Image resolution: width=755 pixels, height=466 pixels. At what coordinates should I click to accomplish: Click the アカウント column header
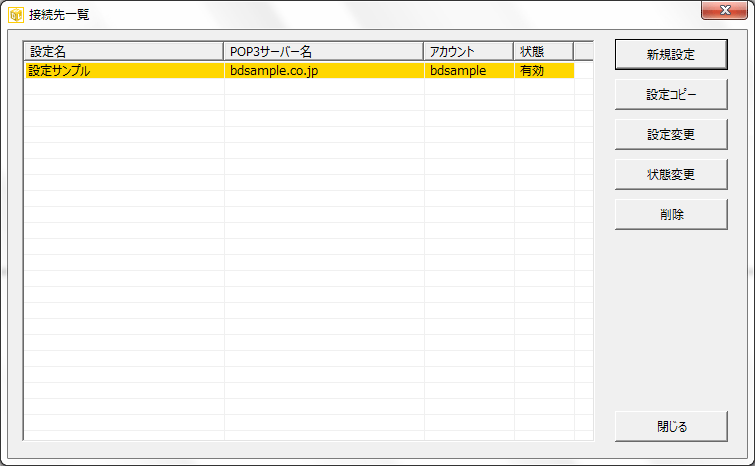click(469, 51)
